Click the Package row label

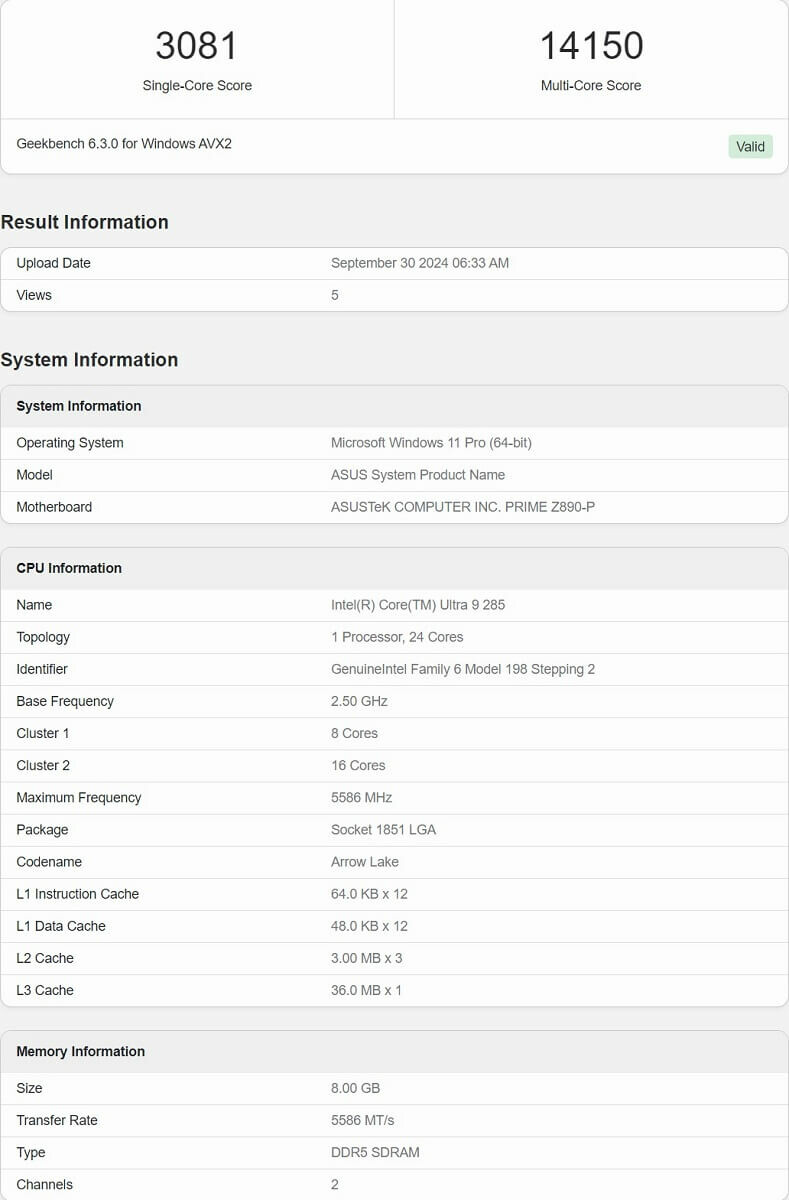(42, 829)
